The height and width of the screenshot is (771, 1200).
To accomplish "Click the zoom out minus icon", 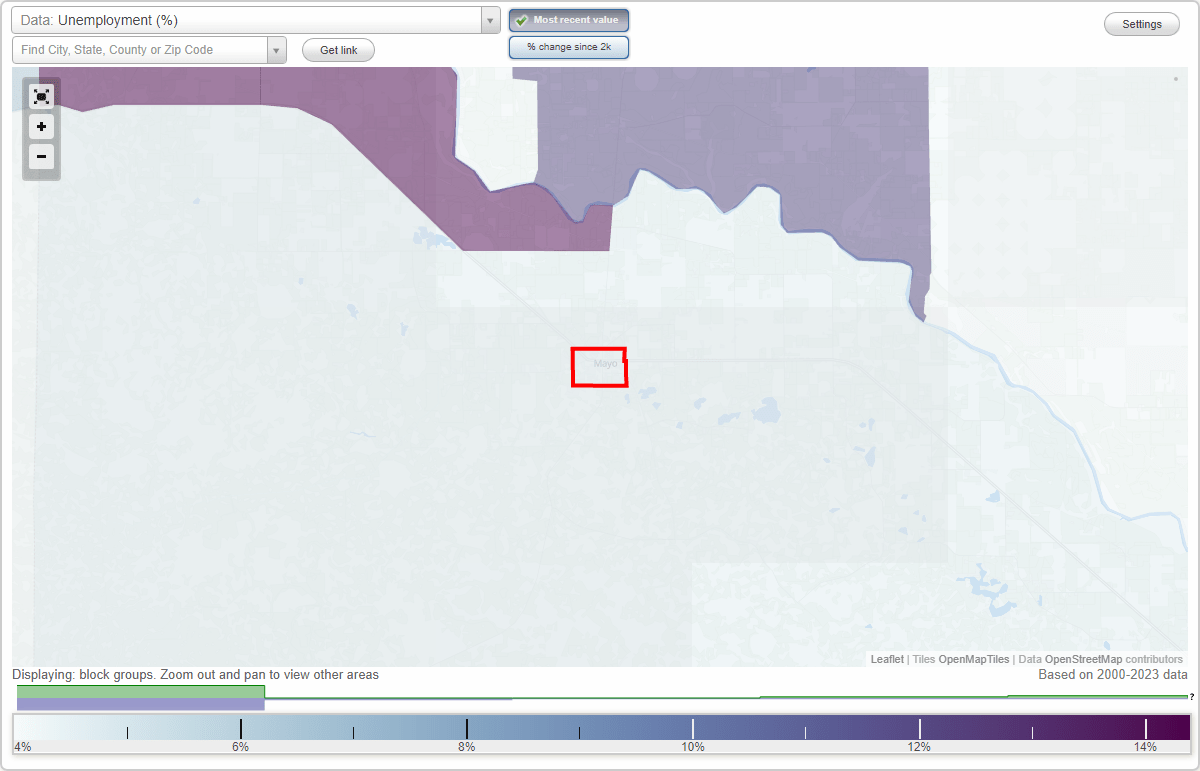I will (41, 157).
